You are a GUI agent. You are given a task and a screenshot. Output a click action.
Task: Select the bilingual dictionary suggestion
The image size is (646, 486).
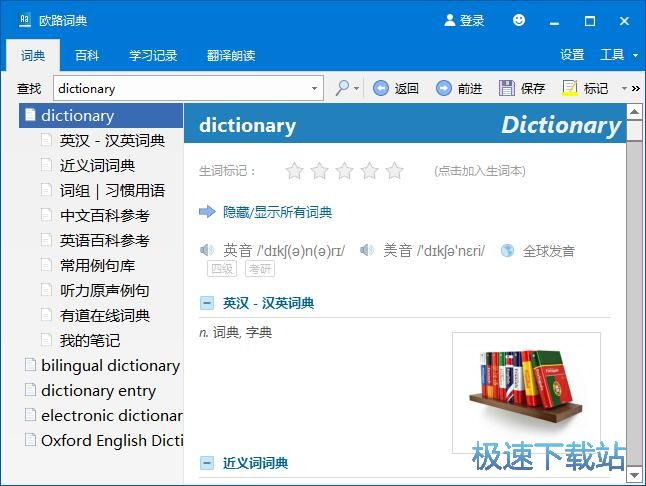click(x=110, y=366)
